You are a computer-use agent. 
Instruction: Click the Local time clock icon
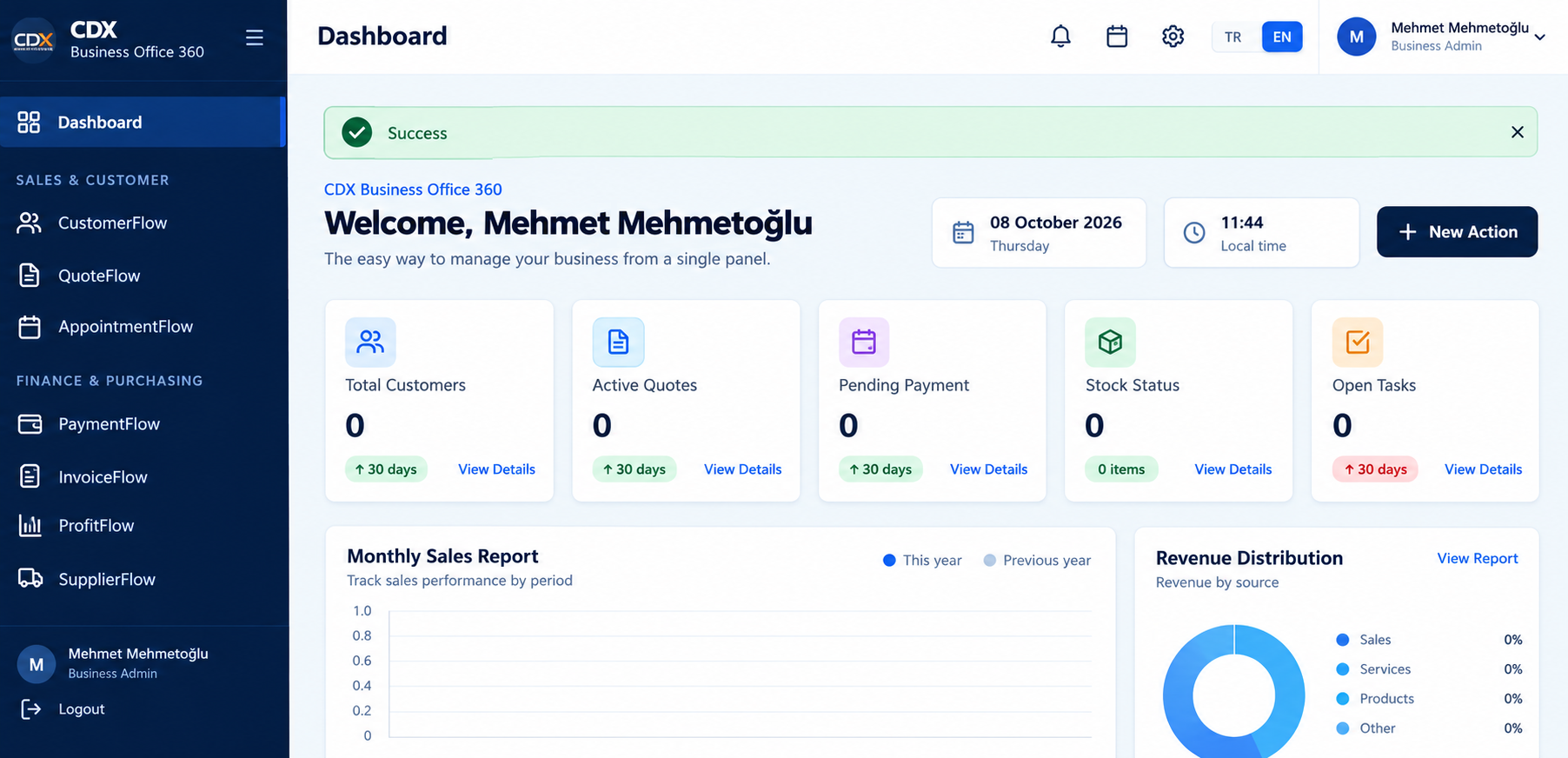pyautogui.click(x=1194, y=232)
